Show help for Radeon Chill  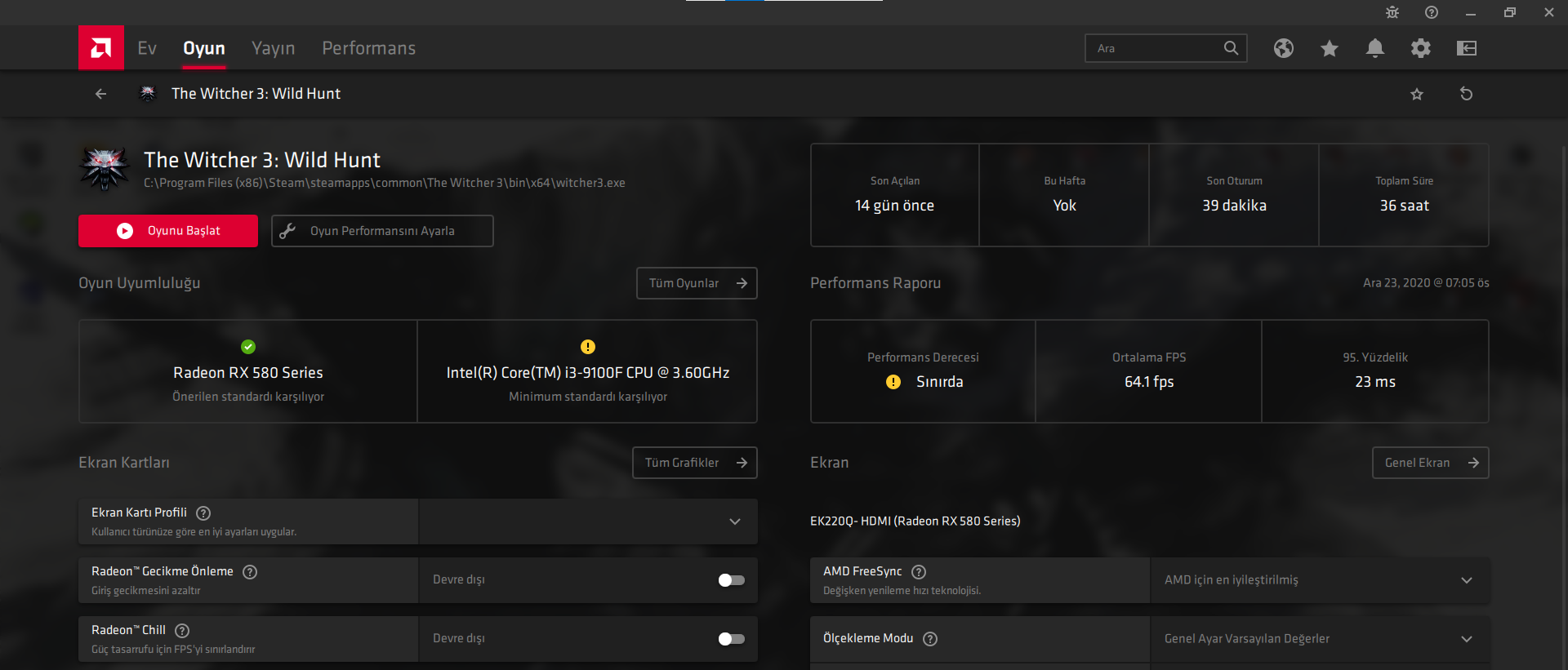(183, 631)
